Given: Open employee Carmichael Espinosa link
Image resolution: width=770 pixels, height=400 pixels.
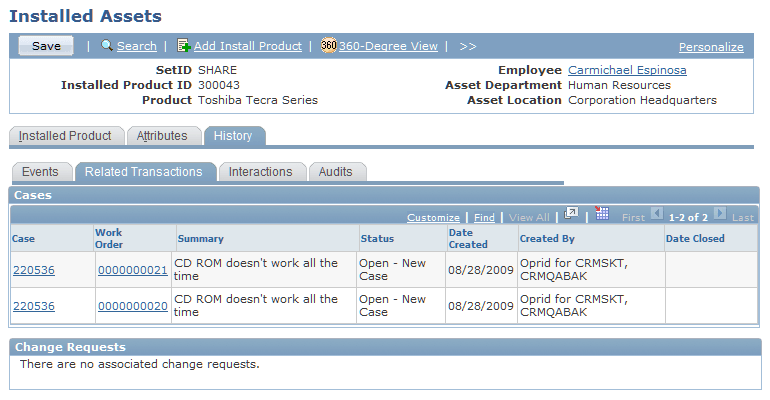Looking at the screenshot, I should click(627, 70).
